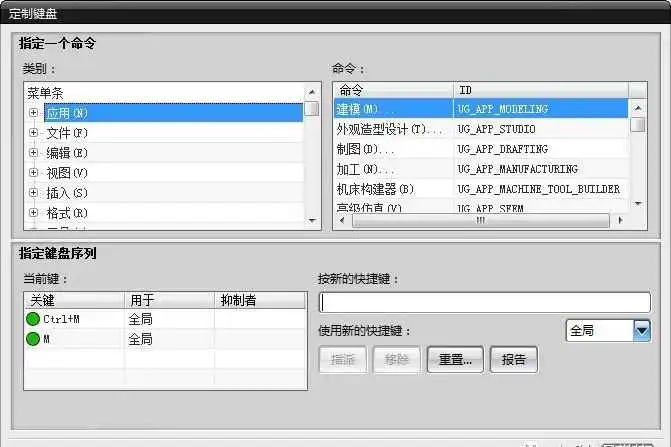Screen dimensions: 671x447
Task: Select 文件(F) in category tree
Action: 67,133
